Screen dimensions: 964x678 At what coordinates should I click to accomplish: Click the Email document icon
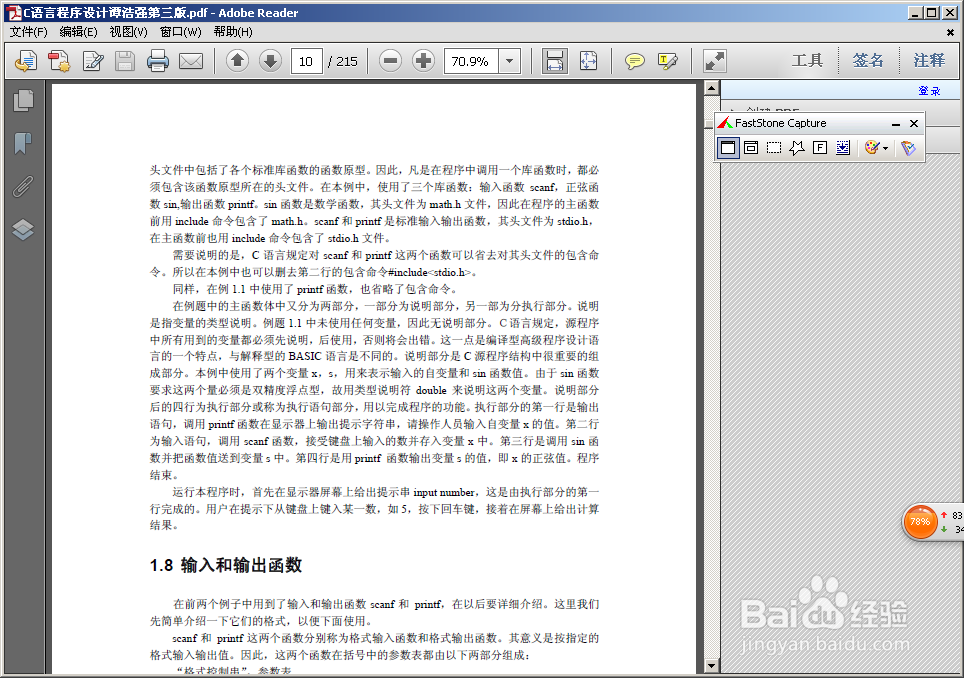pyautogui.click(x=190, y=61)
